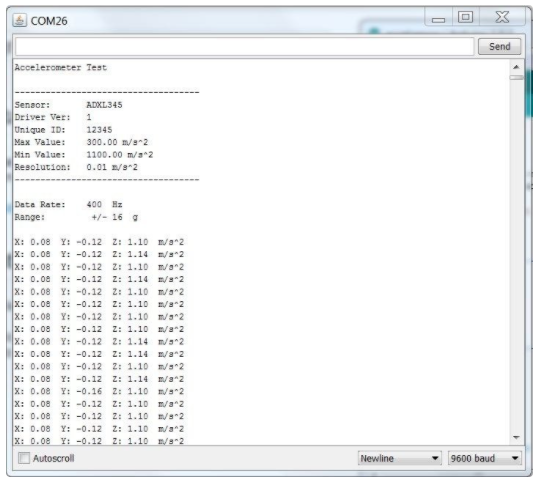Click the scroll down arrow of the output pane
This screenshot has height=483, width=542.
[516, 437]
